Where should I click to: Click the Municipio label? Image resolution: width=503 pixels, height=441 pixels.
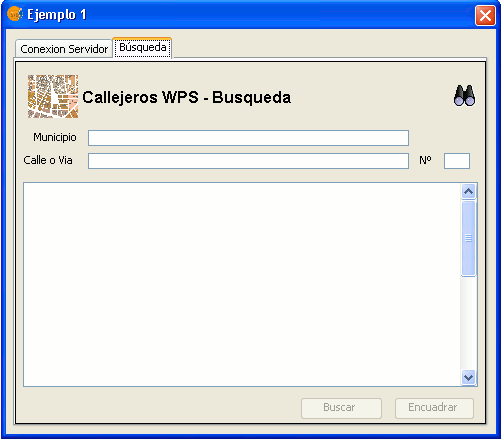tap(55, 137)
